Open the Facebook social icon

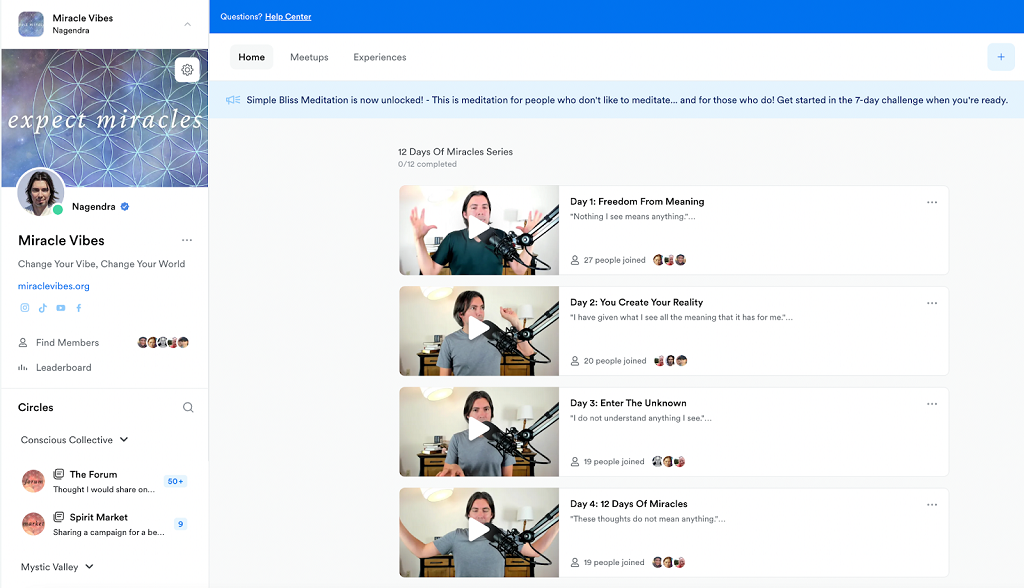pyautogui.click(x=79, y=308)
